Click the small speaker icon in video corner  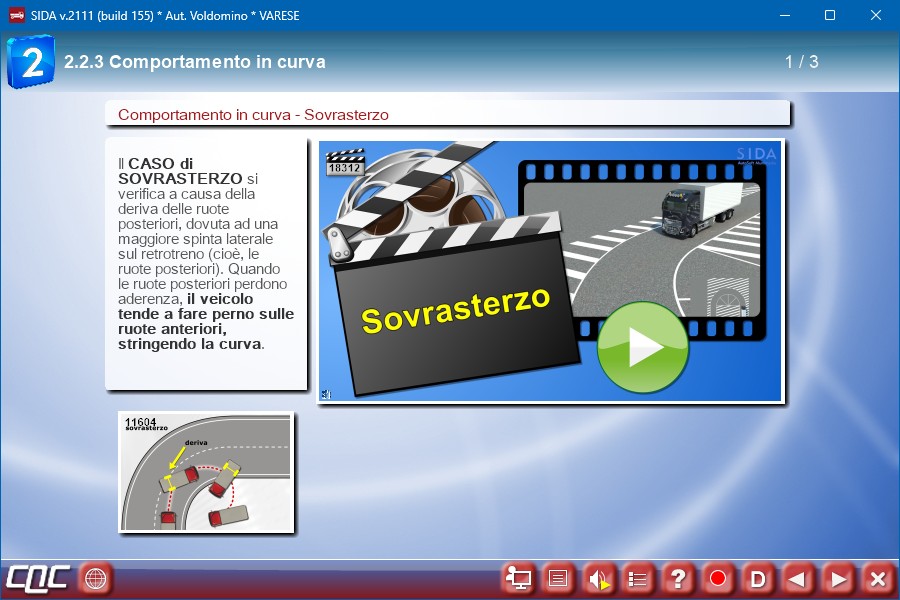pos(326,395)
